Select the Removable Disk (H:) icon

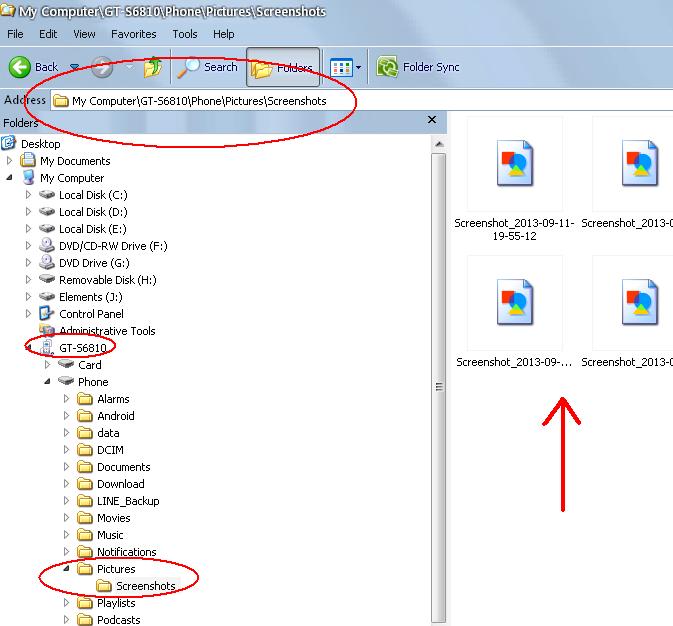[x=47, y=279]
